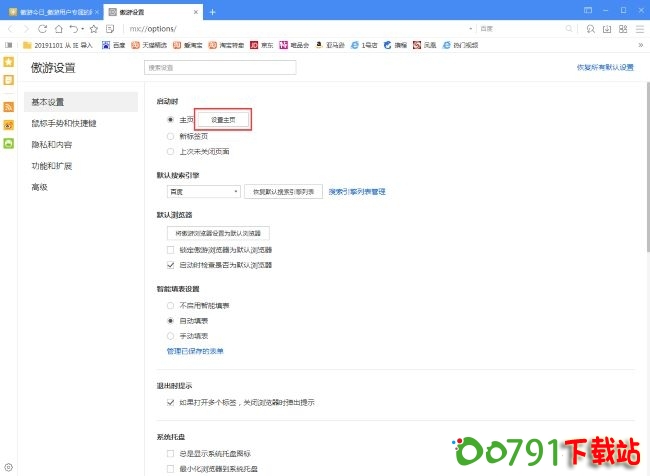The image size is (650, 476).
Task: Enable 锁定傲游浏览器为默认浏览器 checkbox
Action: 171,249
